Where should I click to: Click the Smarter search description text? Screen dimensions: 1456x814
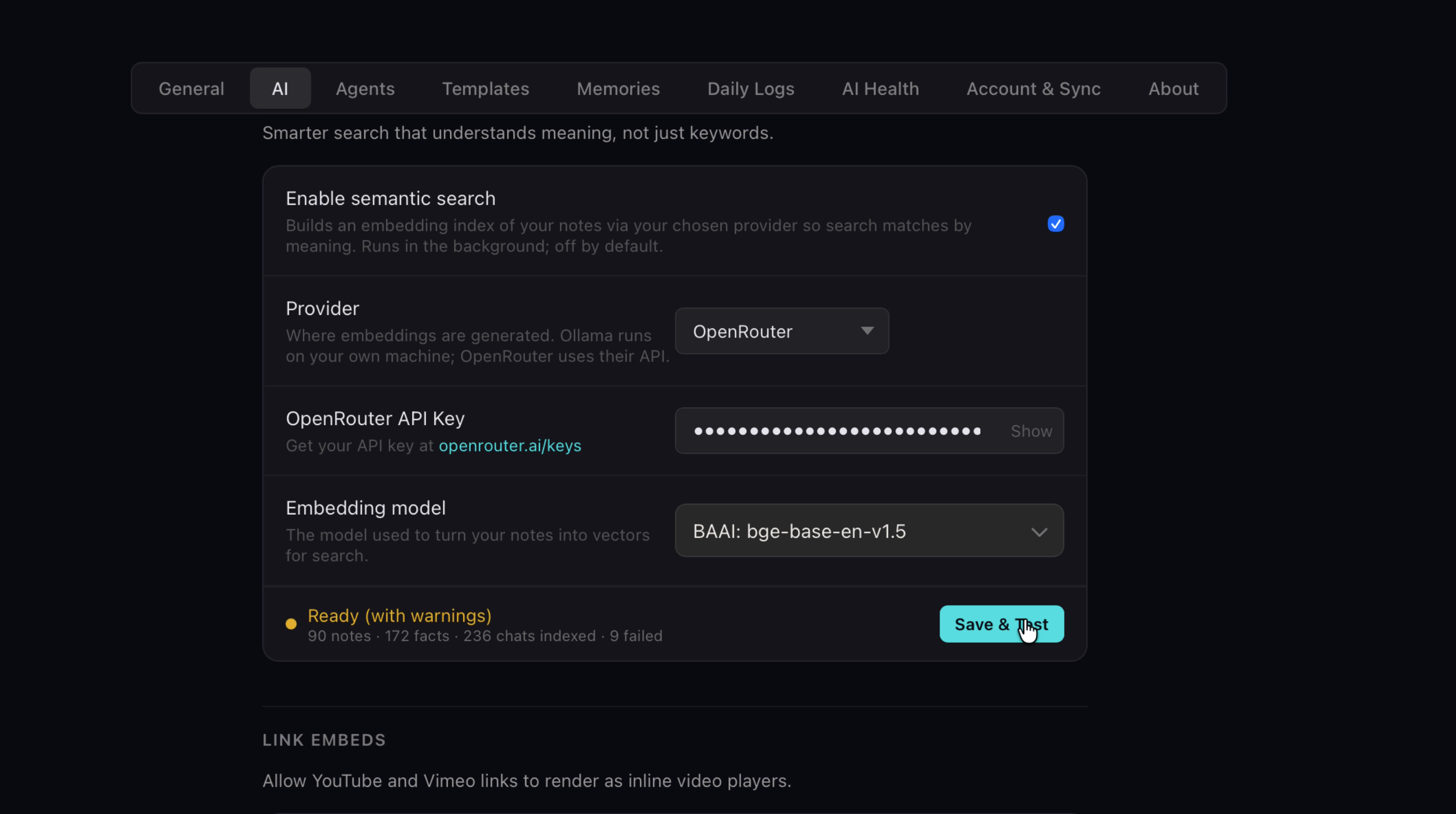(518, 133)
